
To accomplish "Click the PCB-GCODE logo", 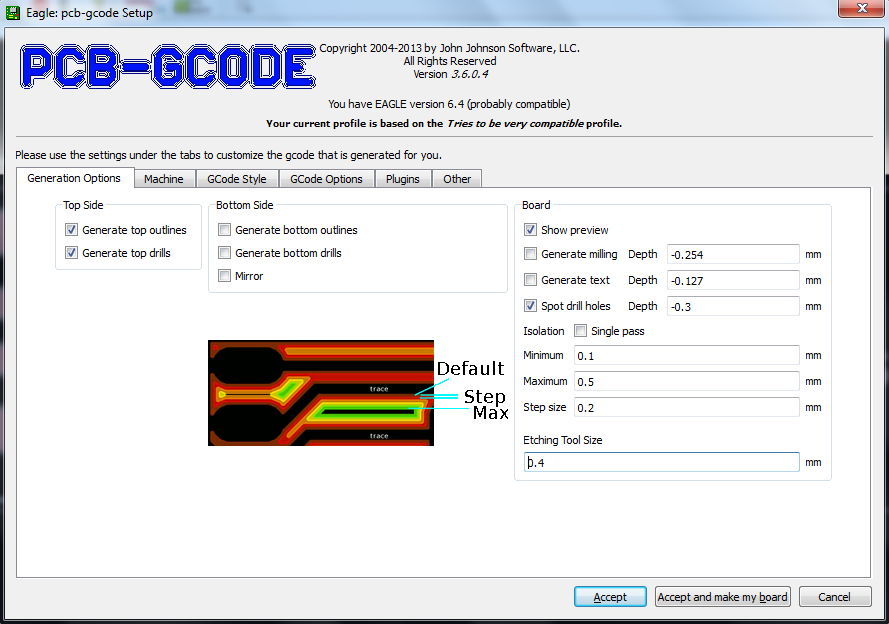I will pos(167,66).
